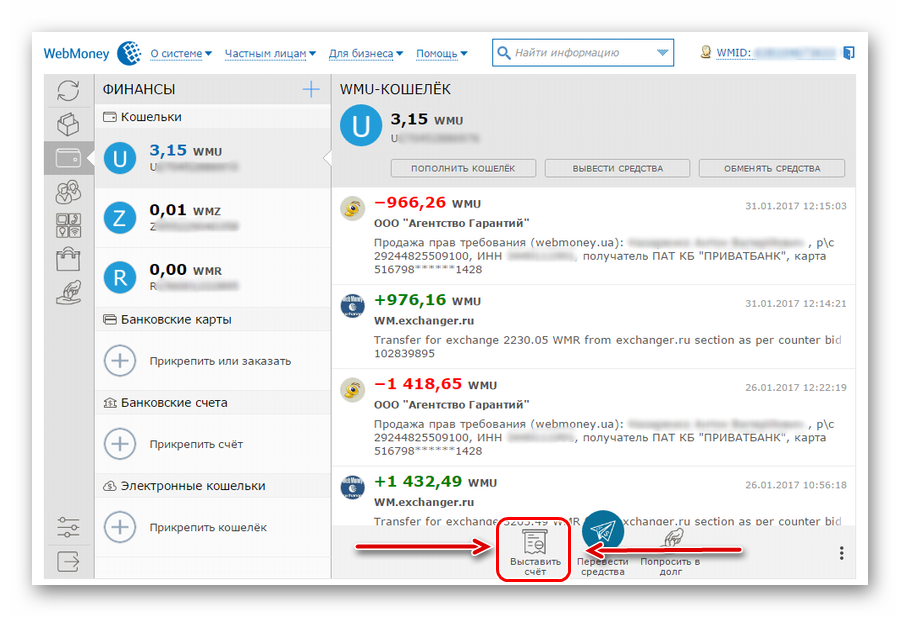The width and height of the screenshot is (900, 617).
Task: Open the shopping bag icon in sidebar
Action: [68, 259]
